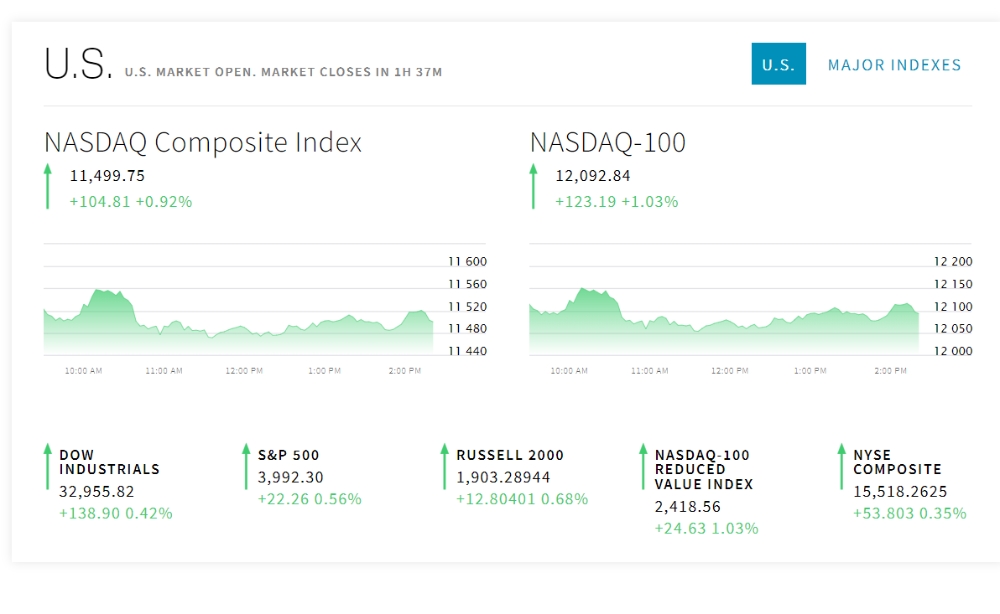Select the U.S. tab
Screen dimensions: 1000x614
pyautogui.click(x=778, y=64)
